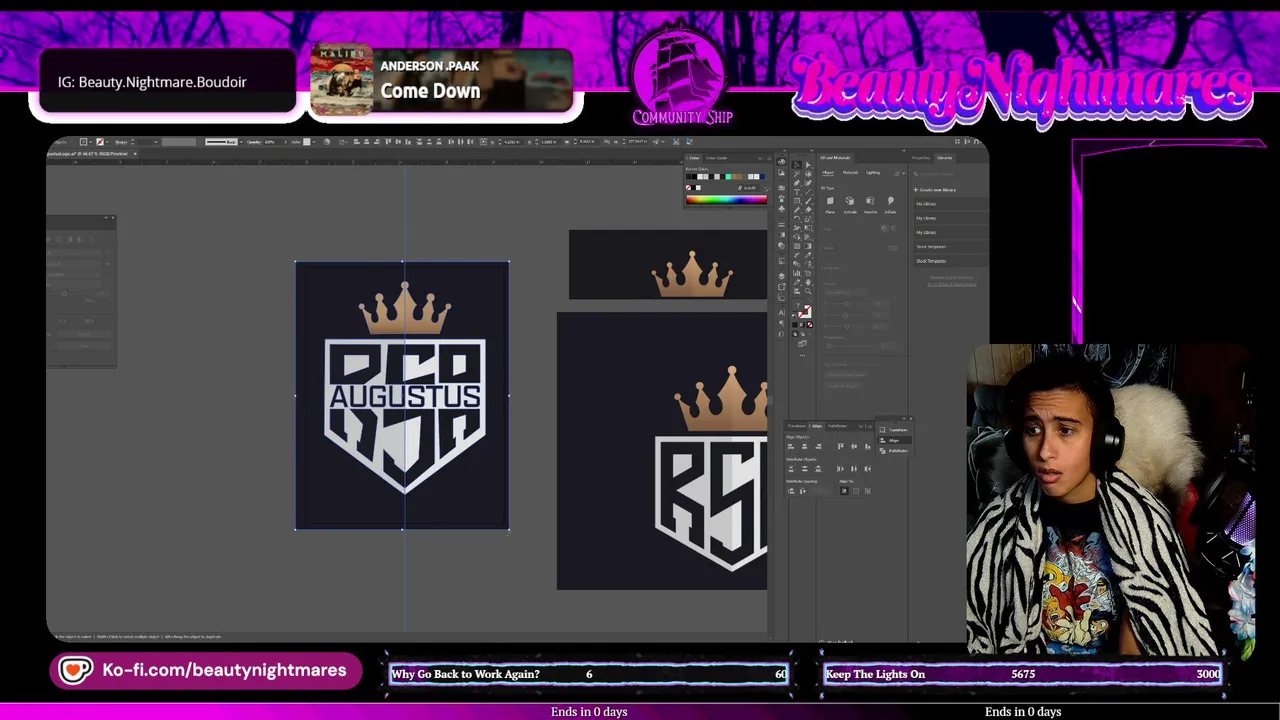1280x720 pixels.
Task: Click Transform in floating icon dock
Action: tap(894, 430)
